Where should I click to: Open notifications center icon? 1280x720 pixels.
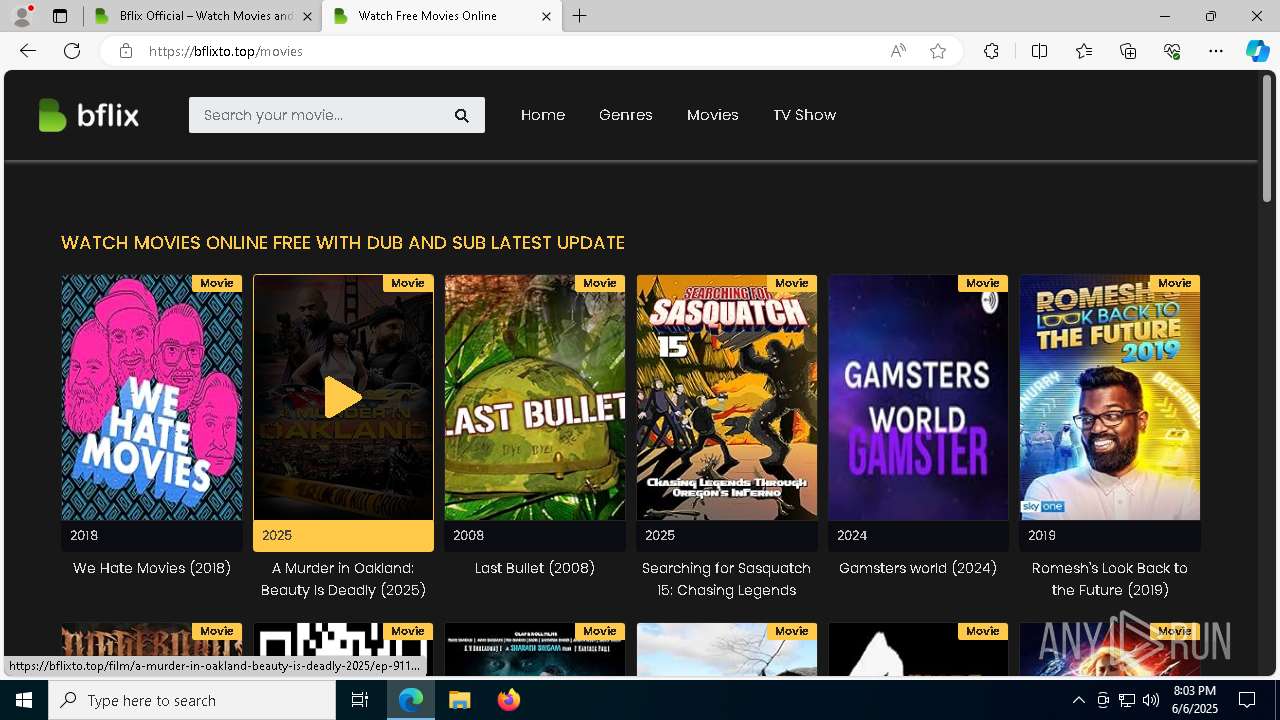click(x=1247, y=700)
